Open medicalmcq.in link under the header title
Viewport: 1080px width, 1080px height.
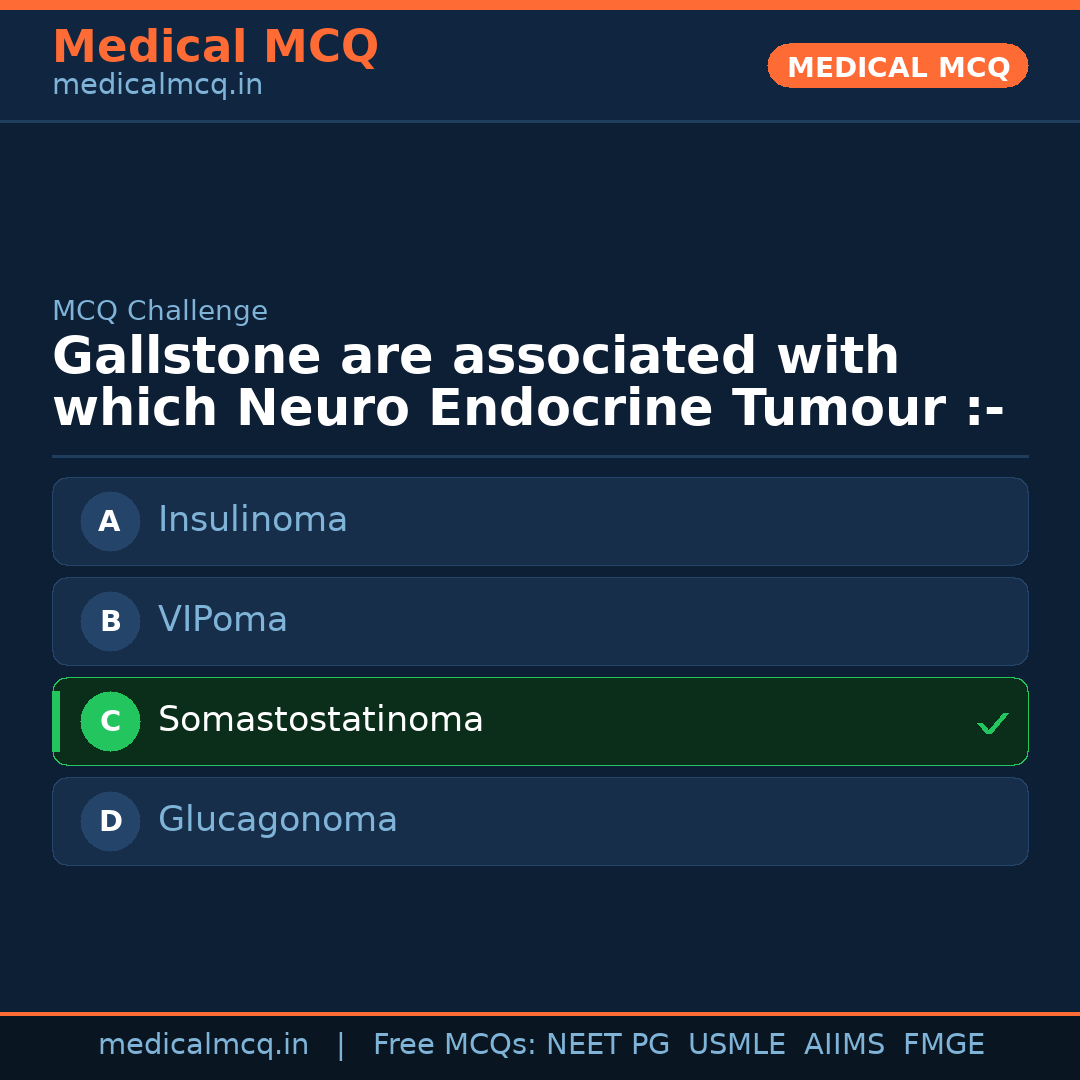coord(157,86)
